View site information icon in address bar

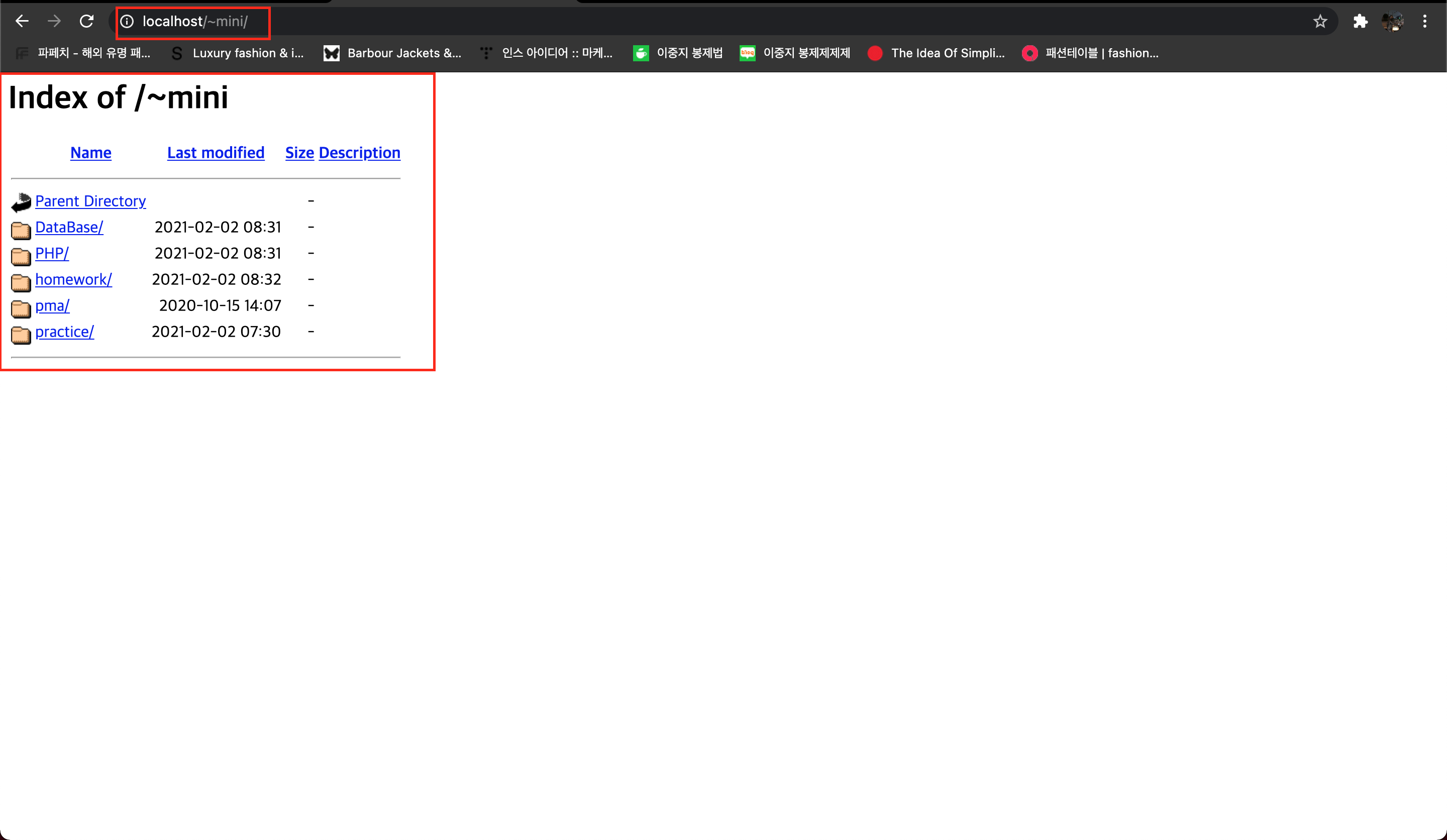(127, 21)
